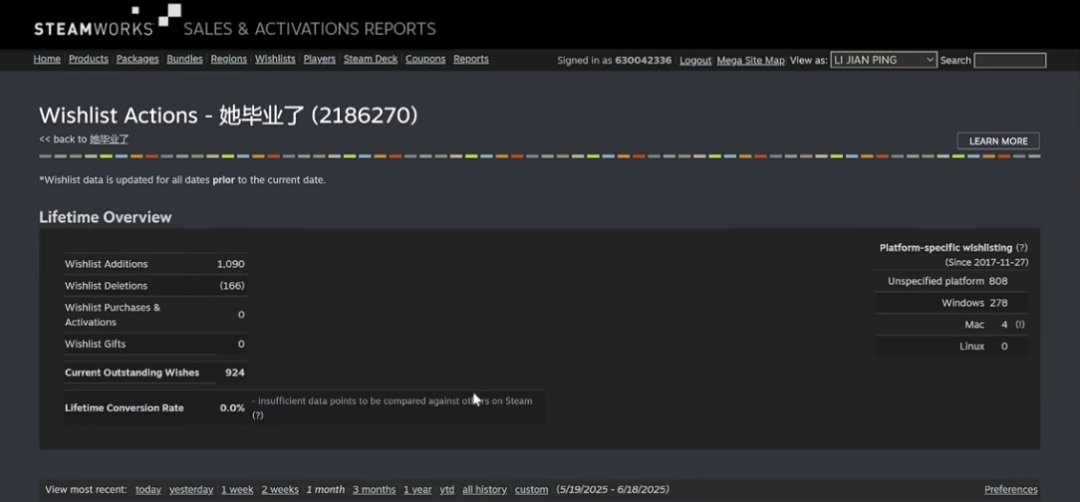The width and height of the screenshot is (1080, 502).
Task: Click the date span 5/19/2025 - 6/18/2025
Action: (x=613, y=490)
